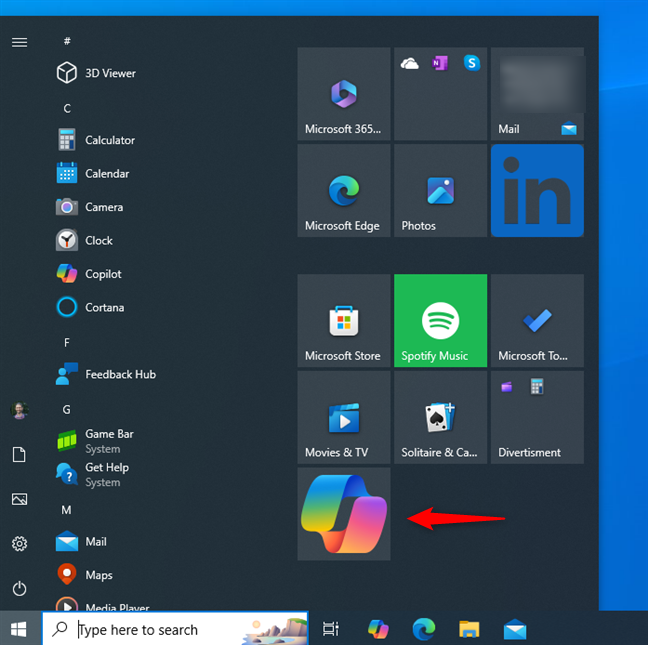The width and height of the screenshot is (648, 645).
Task: Open Calculator from the app list
Action: 110,140
